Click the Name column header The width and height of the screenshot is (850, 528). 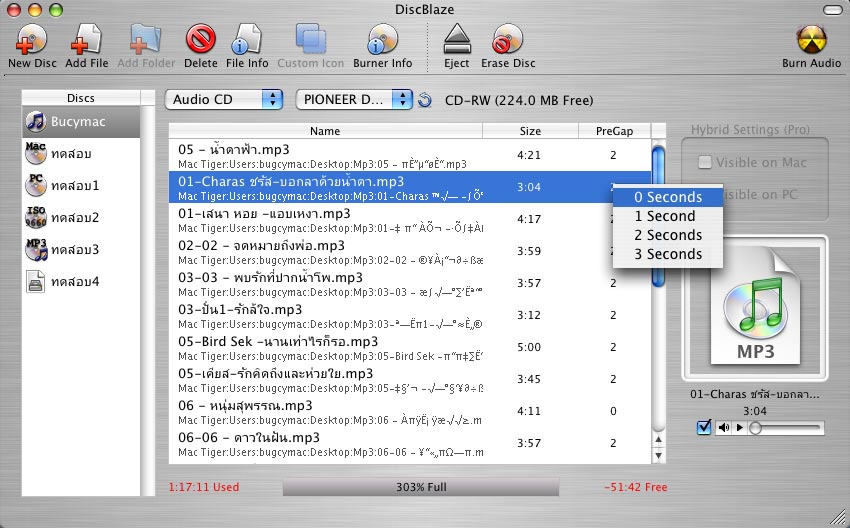click(x=325, y=131)
